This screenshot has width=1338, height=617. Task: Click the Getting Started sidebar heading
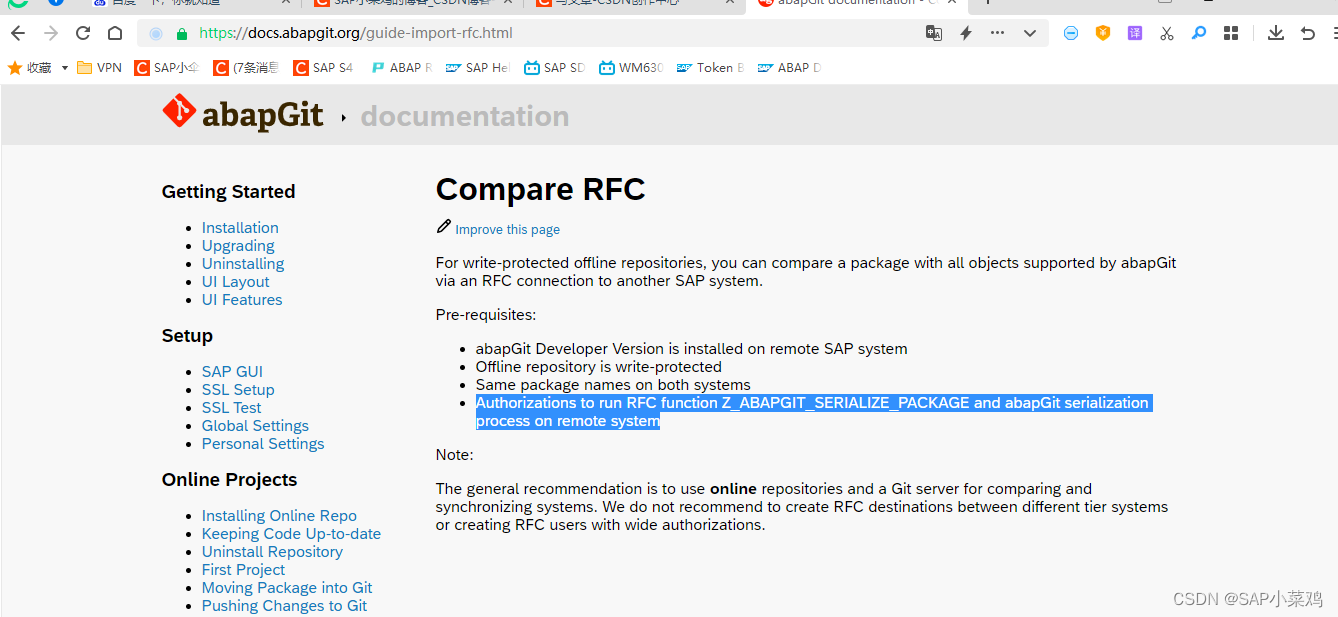pyautogui.click(x=228, y=191)
